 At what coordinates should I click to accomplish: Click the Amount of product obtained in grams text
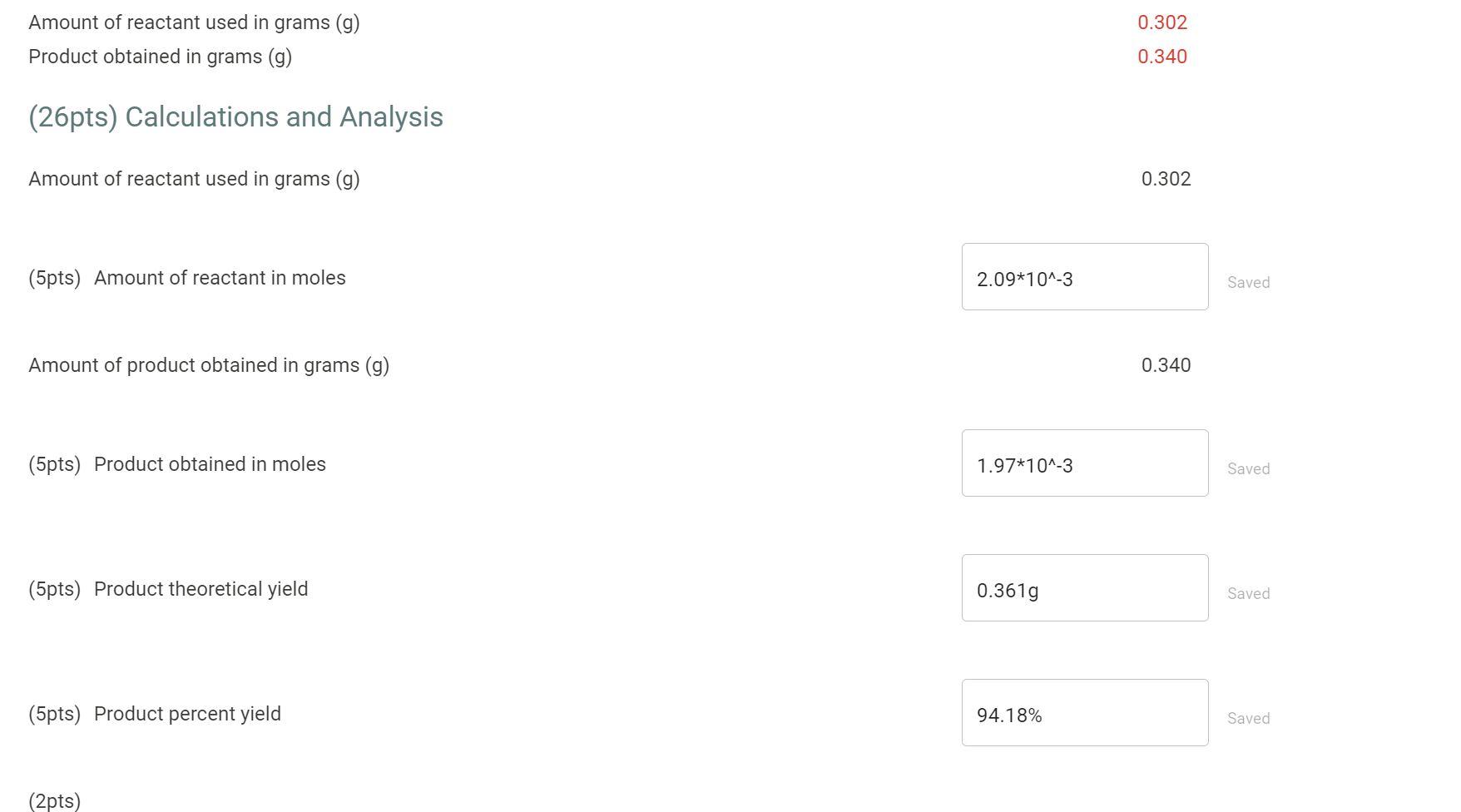point(208,364)
